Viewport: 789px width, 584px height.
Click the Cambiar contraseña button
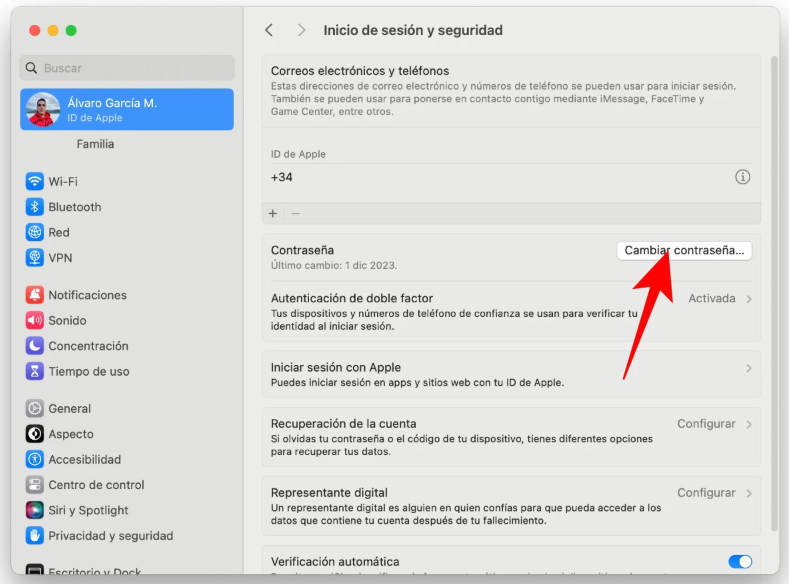(x=684, y=250)
